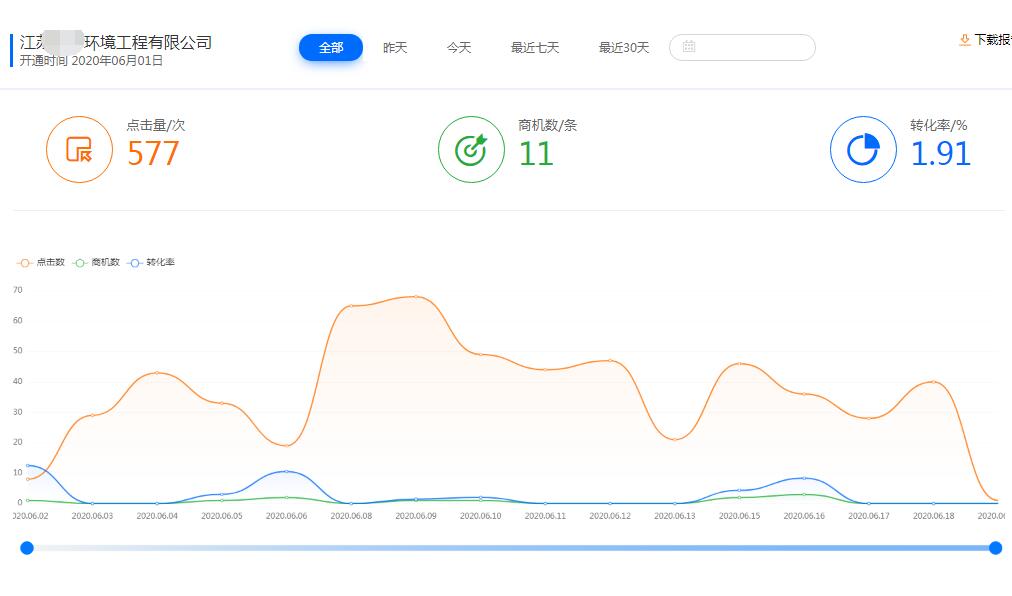Viewport: 1012px width, 596px height.
Task: Click the green target leads icon
Action: tap(471, 150)
